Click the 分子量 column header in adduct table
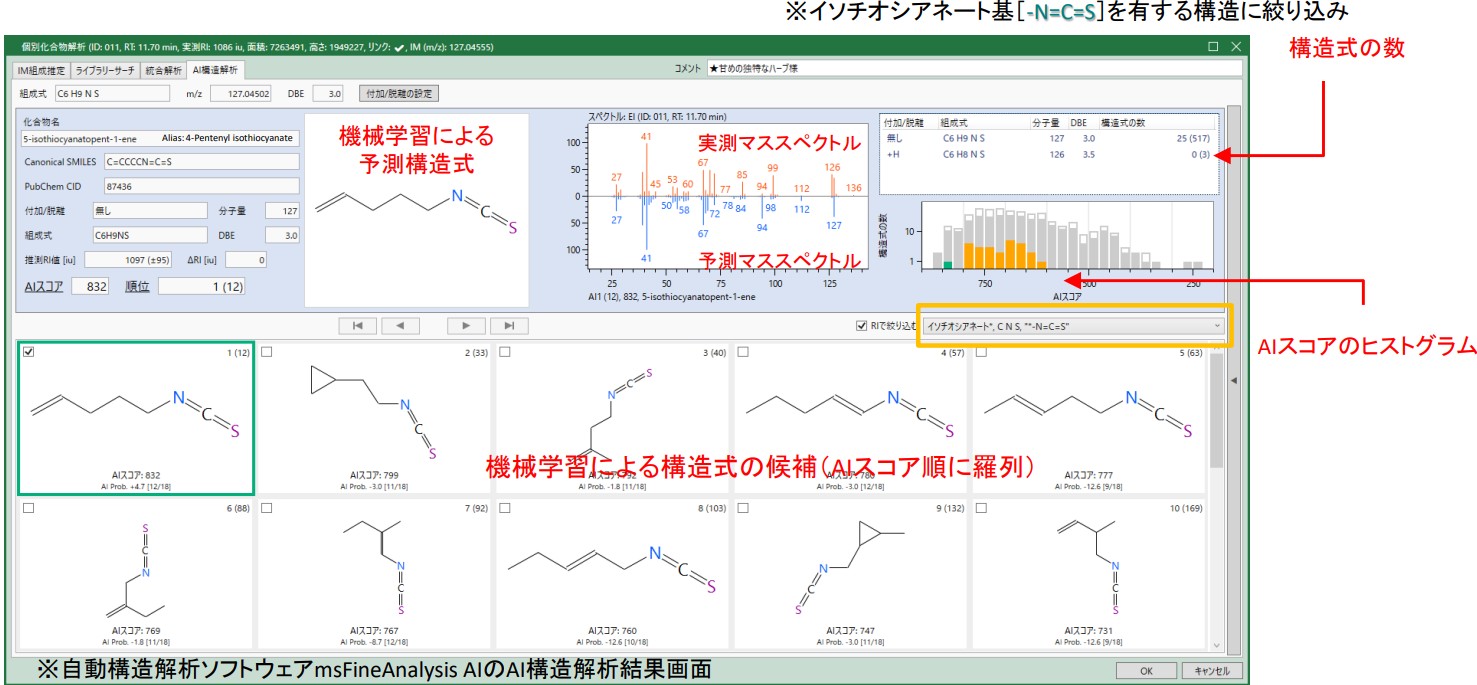This screenshot has height=685, width=1477. click(1047, 122)
